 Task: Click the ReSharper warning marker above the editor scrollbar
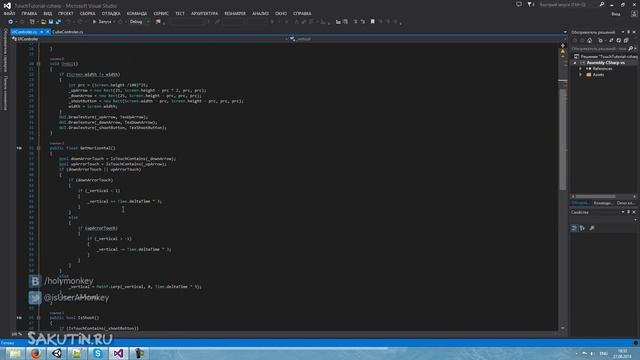(x=563, y=52)
